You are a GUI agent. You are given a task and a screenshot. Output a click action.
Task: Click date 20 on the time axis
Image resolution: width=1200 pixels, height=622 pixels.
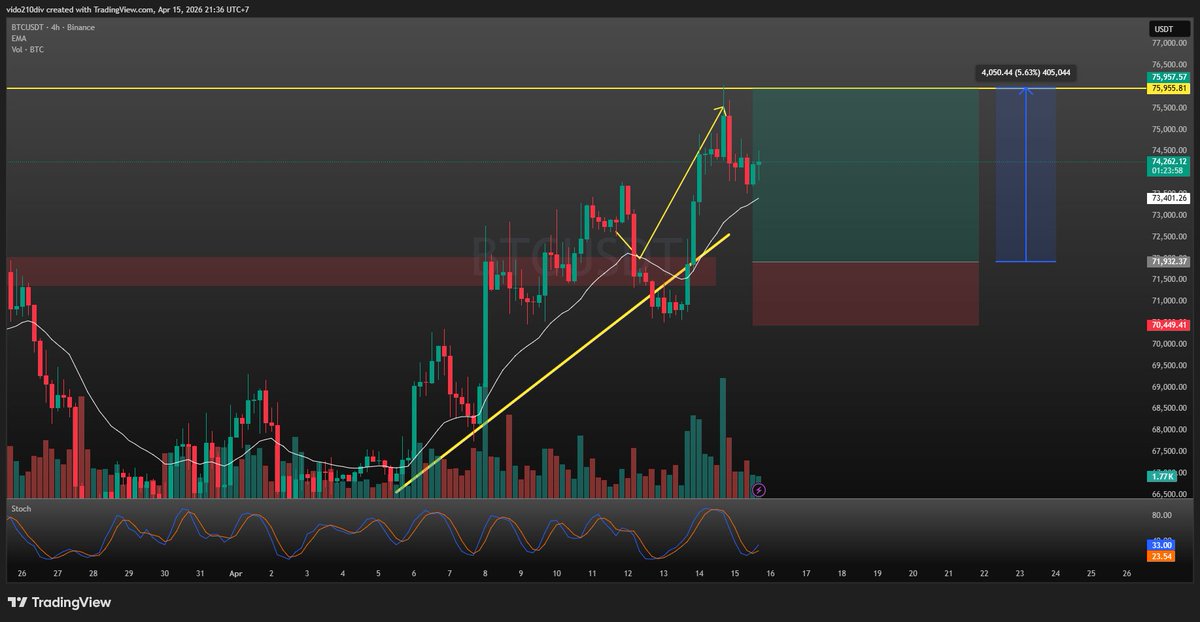tap(913, 575)
